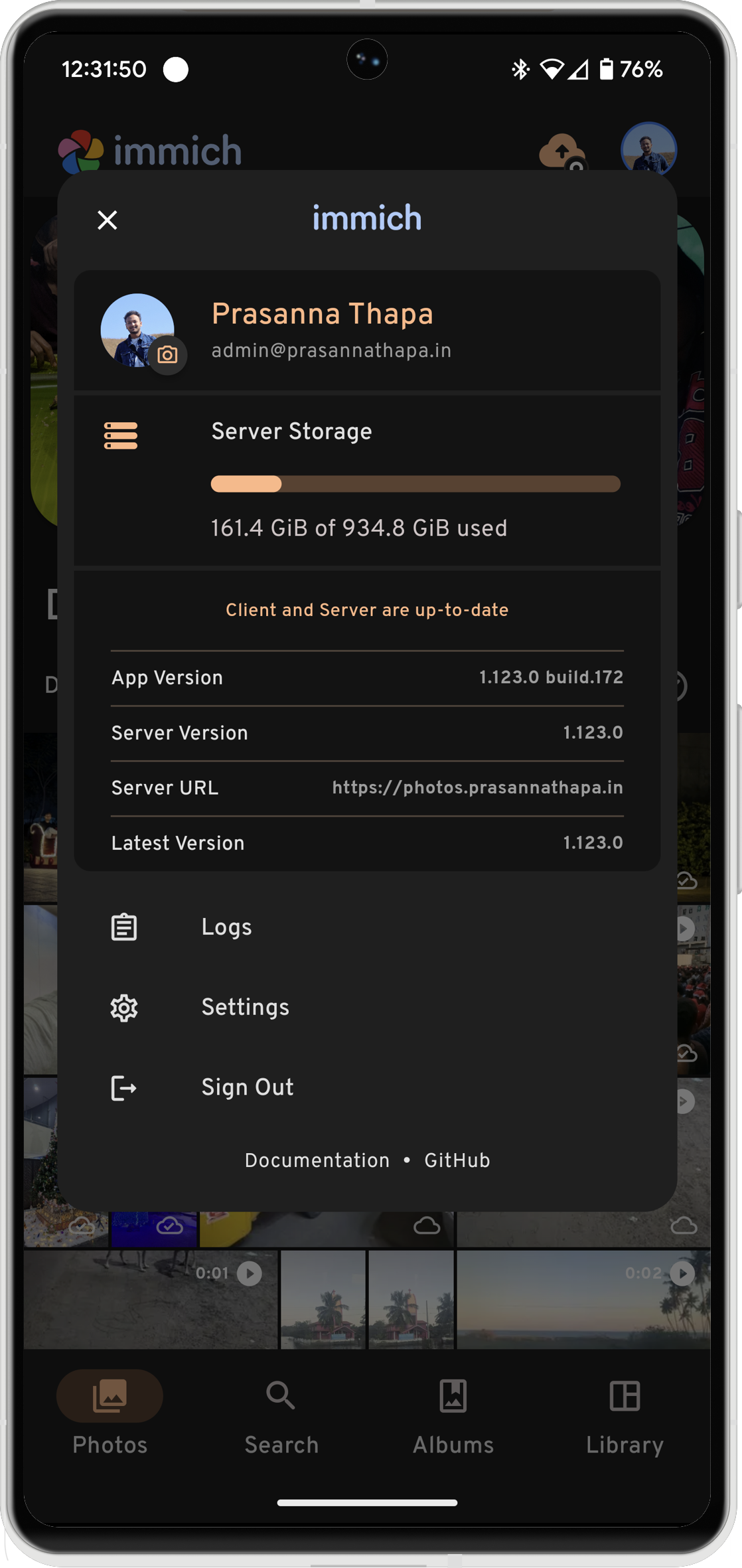
Task: Tap the Server URL row
Action: 367,788
